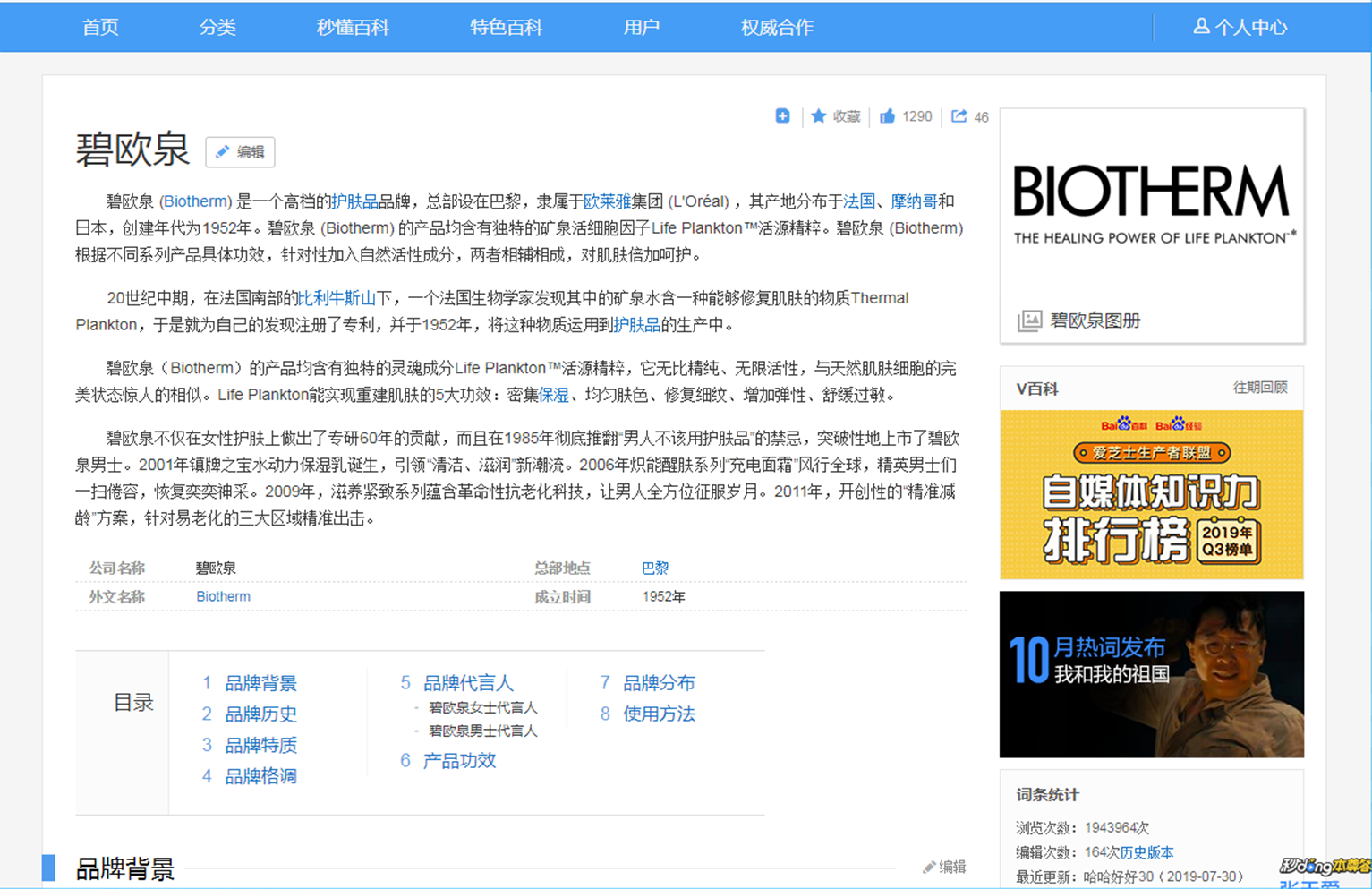Open the 秒懂百科 menu
The height and width of the screenshot is (889, 1372).
point(353,27)
